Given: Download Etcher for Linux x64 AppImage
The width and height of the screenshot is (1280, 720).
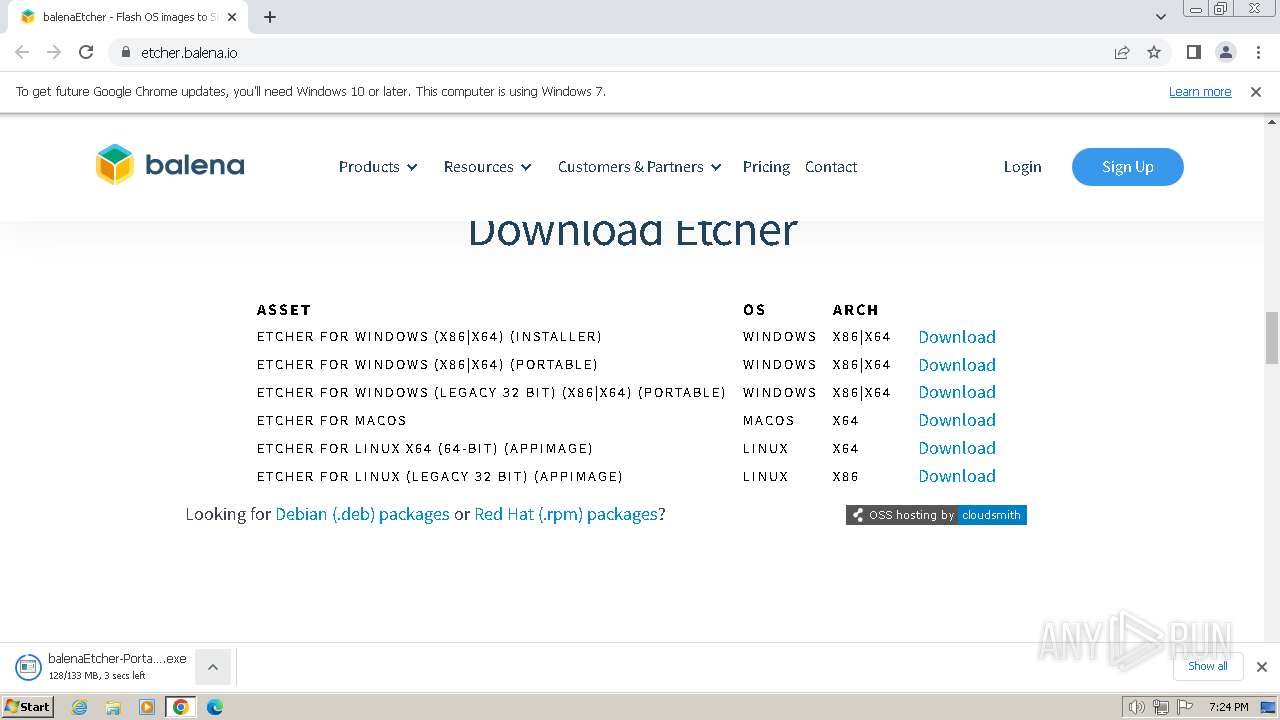Looking at the screenshot, I should click(x=957, y=448).
